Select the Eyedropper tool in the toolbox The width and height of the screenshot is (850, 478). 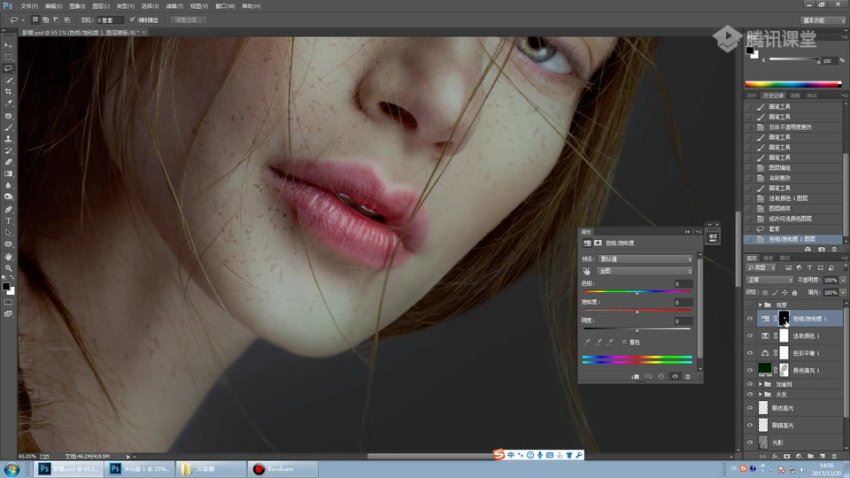pos(8,103)
